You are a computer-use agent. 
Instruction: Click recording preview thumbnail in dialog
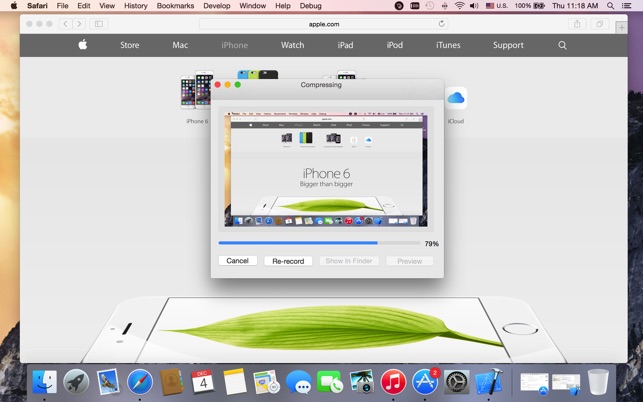[326, 169]
